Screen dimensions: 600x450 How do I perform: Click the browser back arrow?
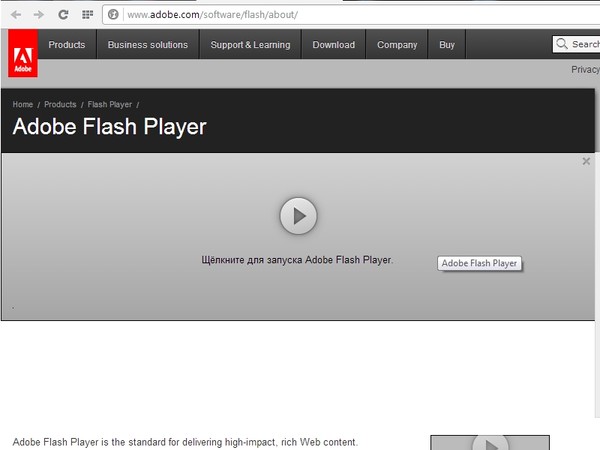[x=16, y=15]
